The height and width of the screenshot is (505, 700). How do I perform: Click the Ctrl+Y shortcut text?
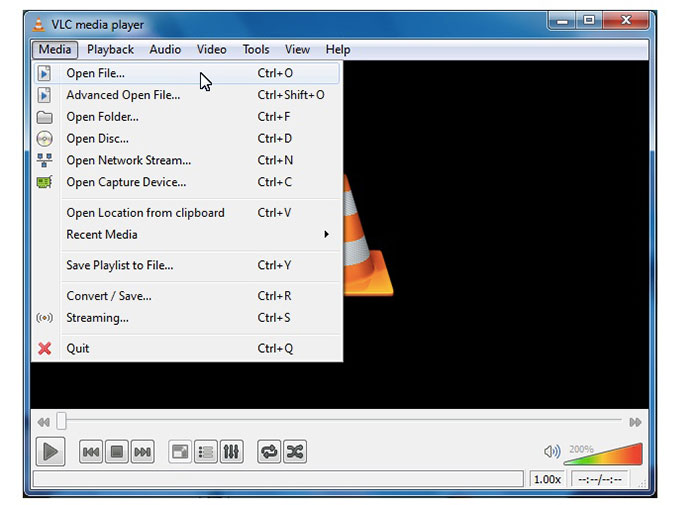coord(274,265)
